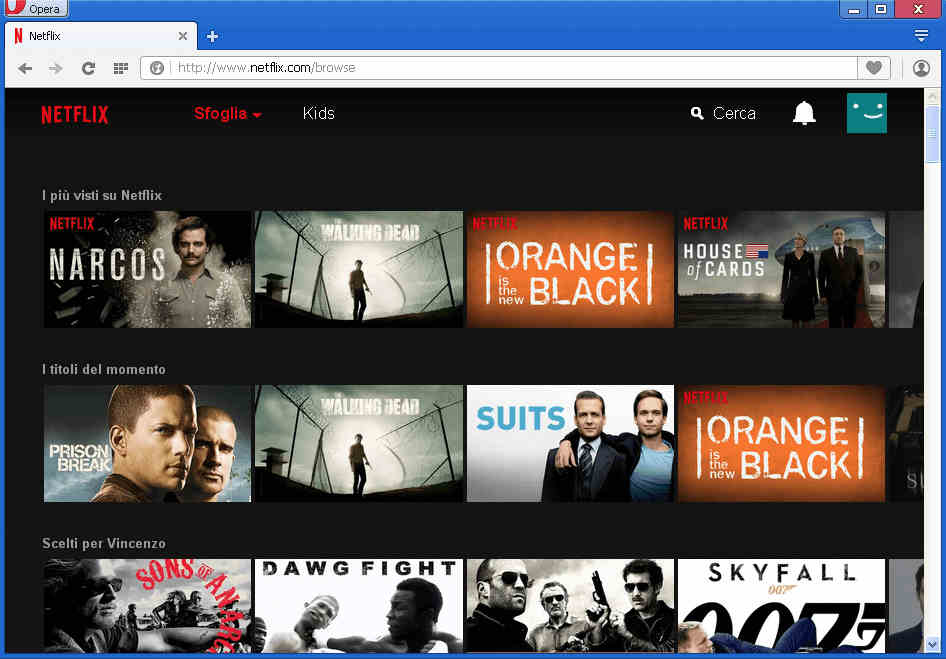Expand the Sfoglia dropdown menu
The width and height of the screenshot is (946, 659).
click(x=227, y=113)
